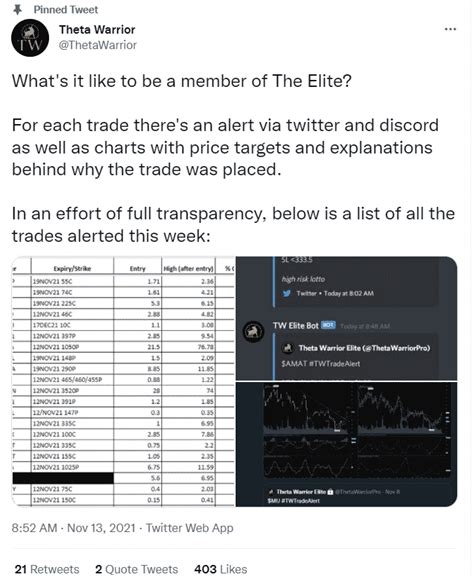This screenshot has width=474, height=579.
Task: Click the BOT badge next to TW Elite Bot
Action: point(328,325)
